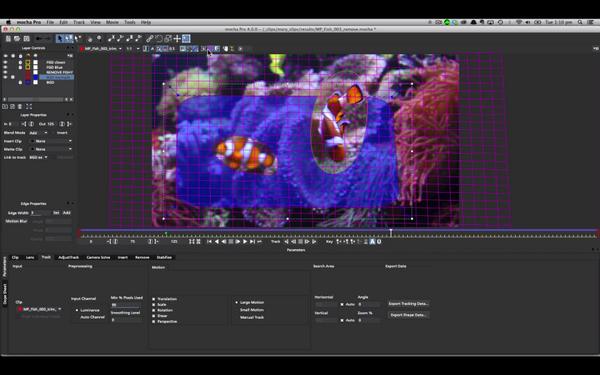This screenshot has height=375, width=600.
Task: Select the Attach Layer link tool
Action: pyautogui.click(x=150, y=39)
